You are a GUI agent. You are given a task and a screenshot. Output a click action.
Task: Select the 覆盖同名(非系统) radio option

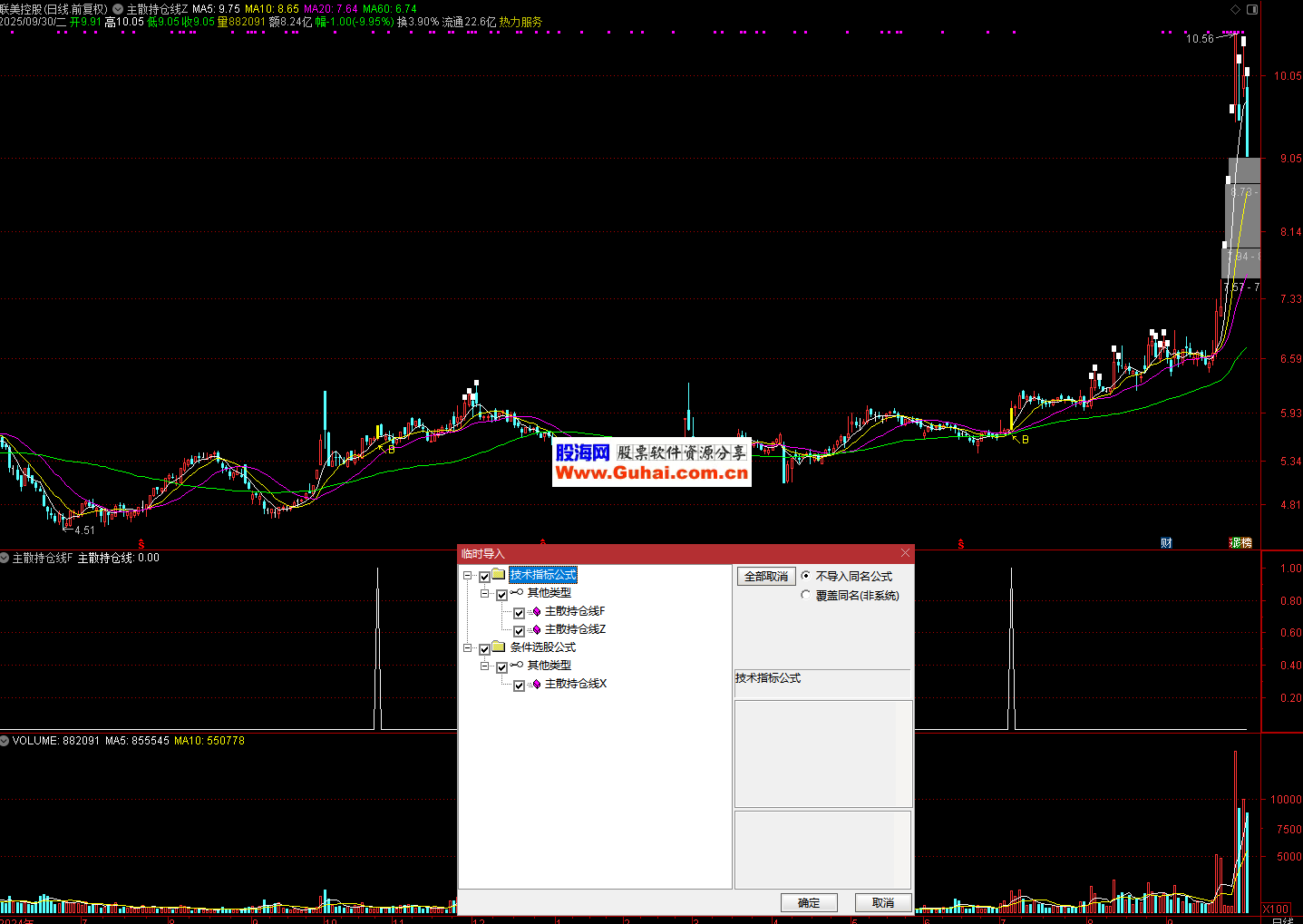[x=806, y=596]
